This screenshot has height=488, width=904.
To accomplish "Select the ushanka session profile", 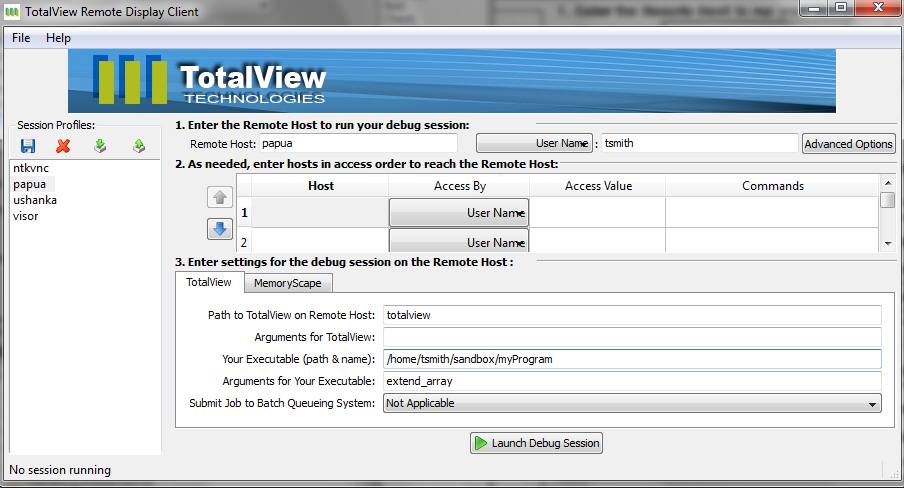I will coord(34,200).
